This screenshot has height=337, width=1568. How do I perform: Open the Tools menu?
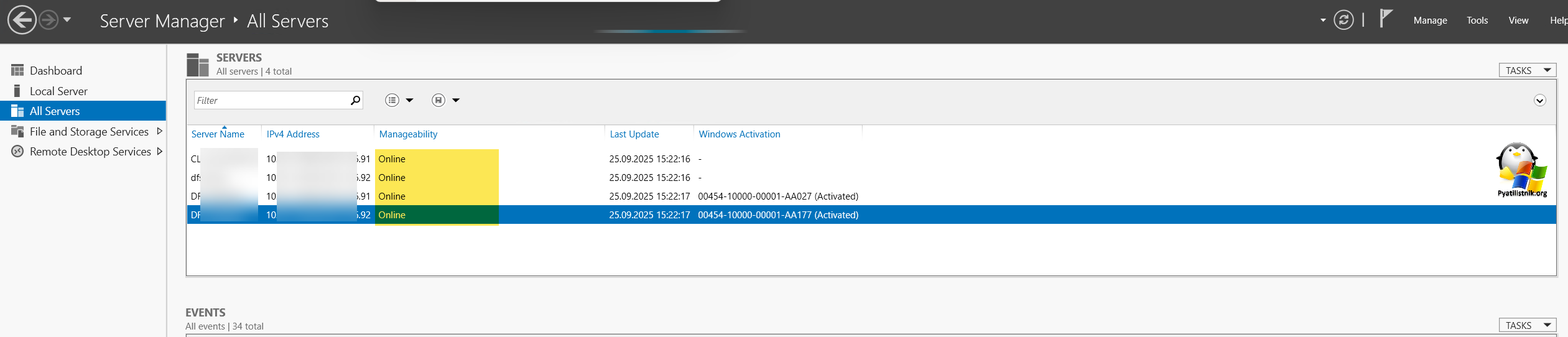1477,21
